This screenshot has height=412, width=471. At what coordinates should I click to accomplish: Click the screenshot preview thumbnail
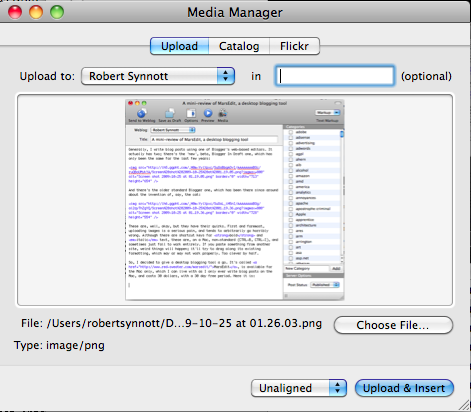click(x=235, y=200)
